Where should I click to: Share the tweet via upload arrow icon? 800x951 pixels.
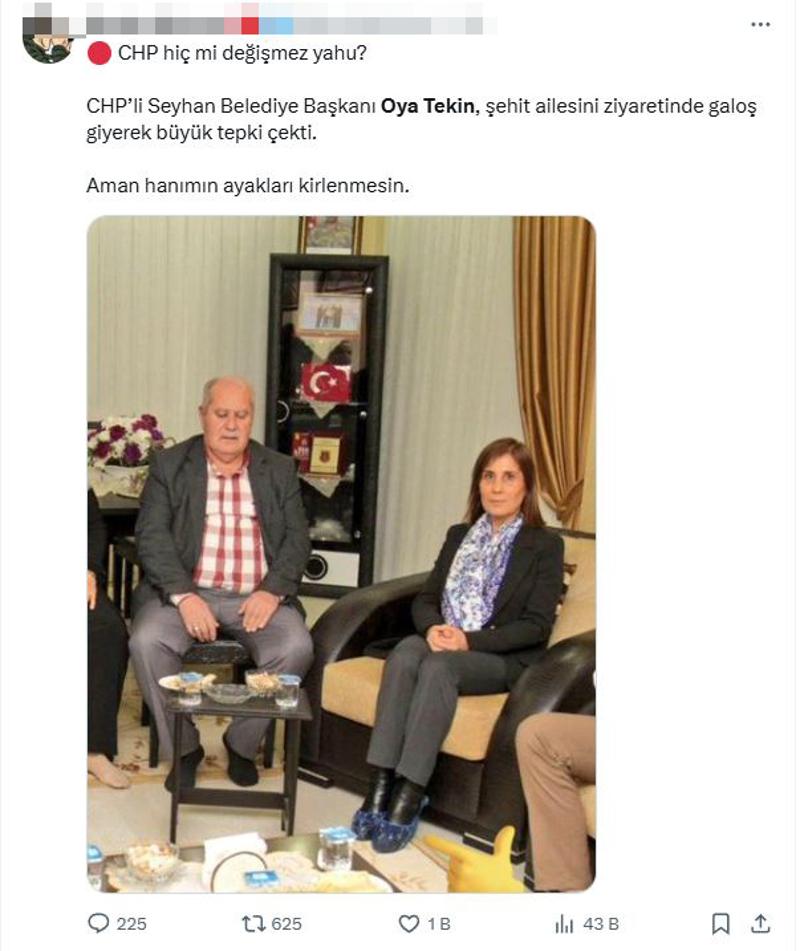[x=760, y=923]
